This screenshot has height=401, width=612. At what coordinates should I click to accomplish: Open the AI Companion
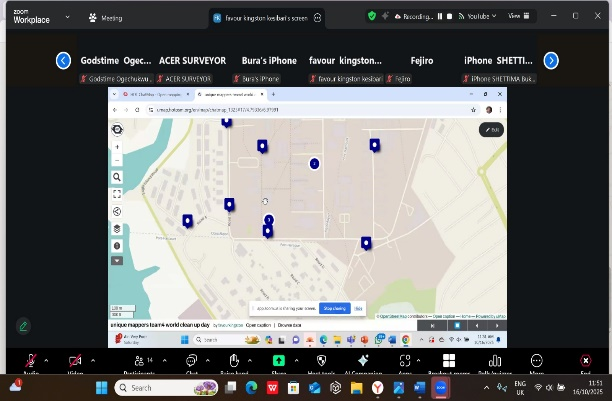[363, 360]
